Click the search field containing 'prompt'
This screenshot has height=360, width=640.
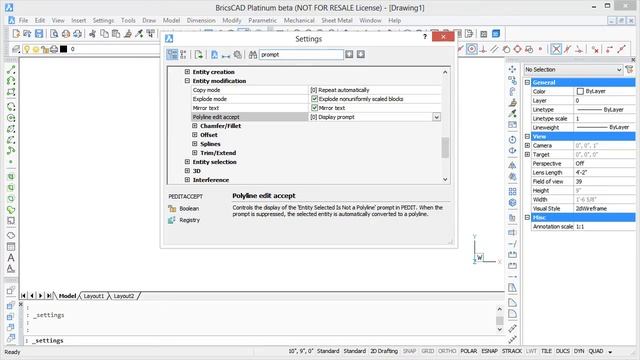click(301, 54)
